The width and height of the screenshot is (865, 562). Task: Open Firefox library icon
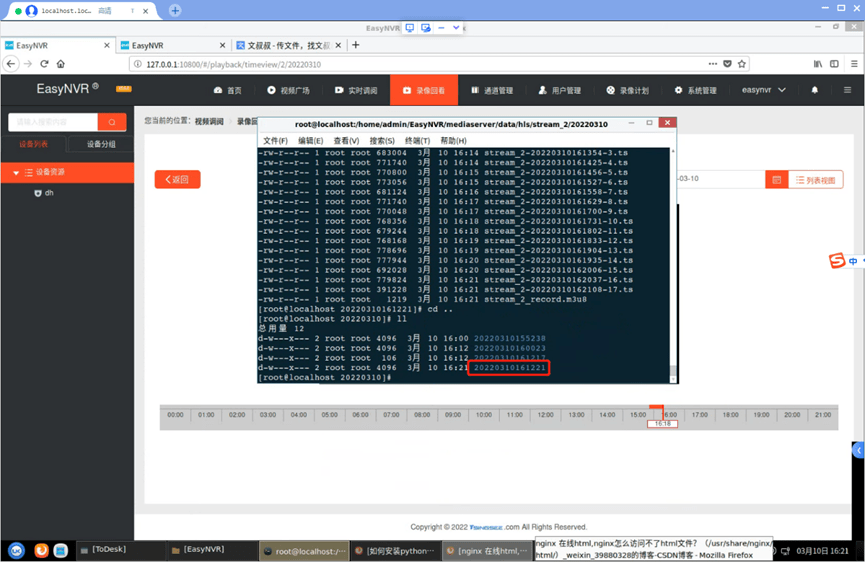(x=818, y=64)
